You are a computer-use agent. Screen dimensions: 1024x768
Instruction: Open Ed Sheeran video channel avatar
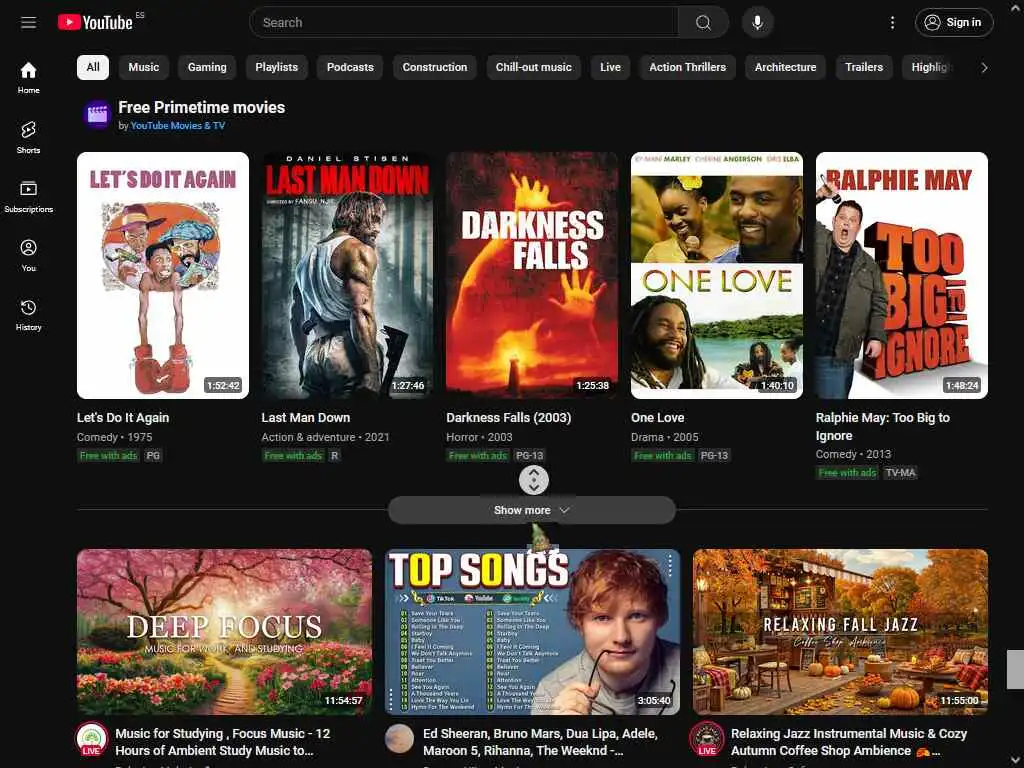click(x=399, y=739)
